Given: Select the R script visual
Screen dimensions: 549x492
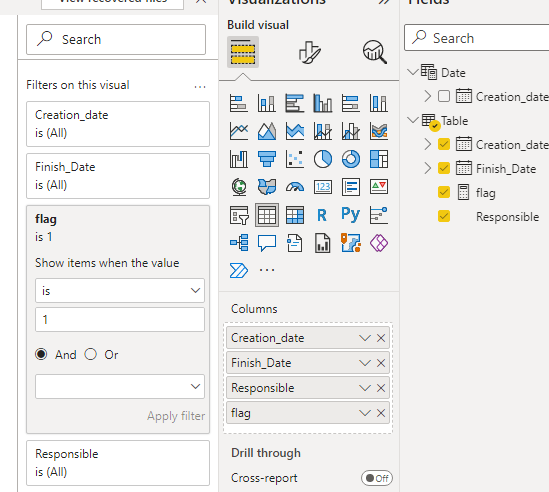Looking at the screenshot, I should pos(322,215).
